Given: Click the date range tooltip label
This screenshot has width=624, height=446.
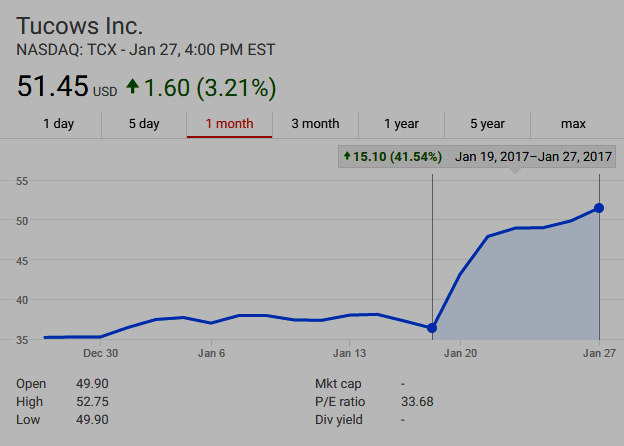Looking at the screenshot, I should click(533, 157).
